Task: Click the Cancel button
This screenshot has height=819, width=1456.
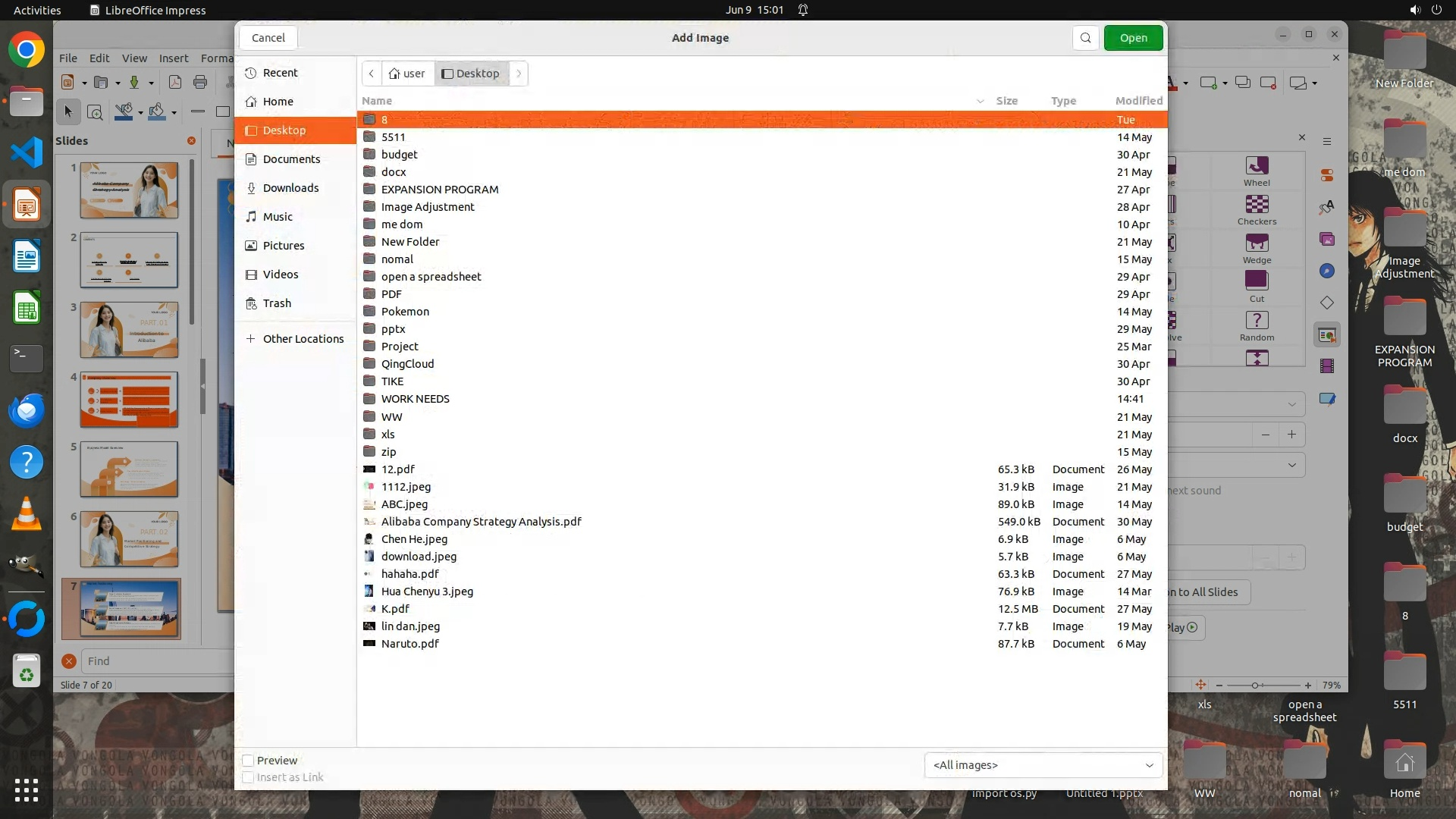Action: click(268, 38)
